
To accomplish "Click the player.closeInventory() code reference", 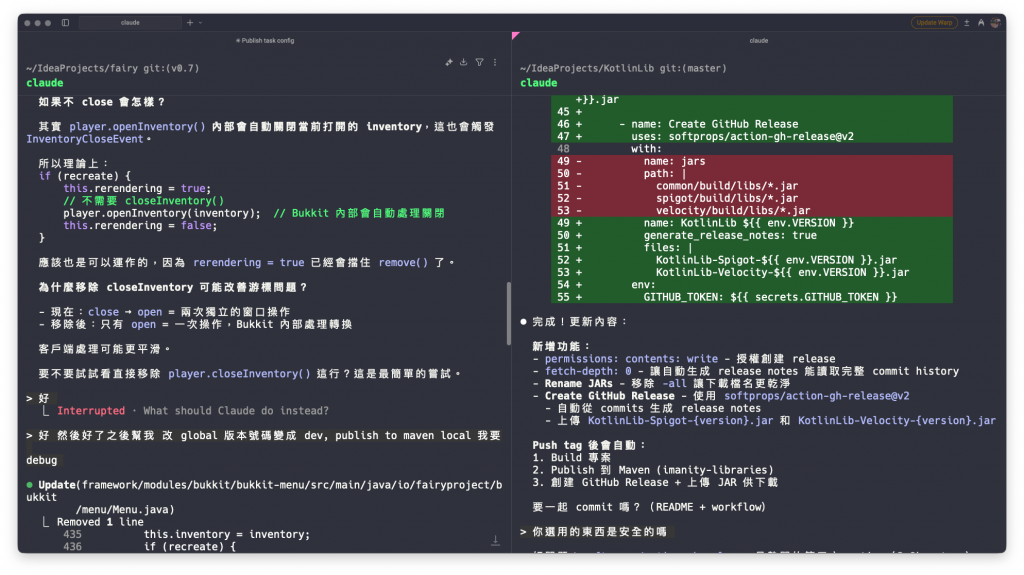I will [x=239, y=374].
